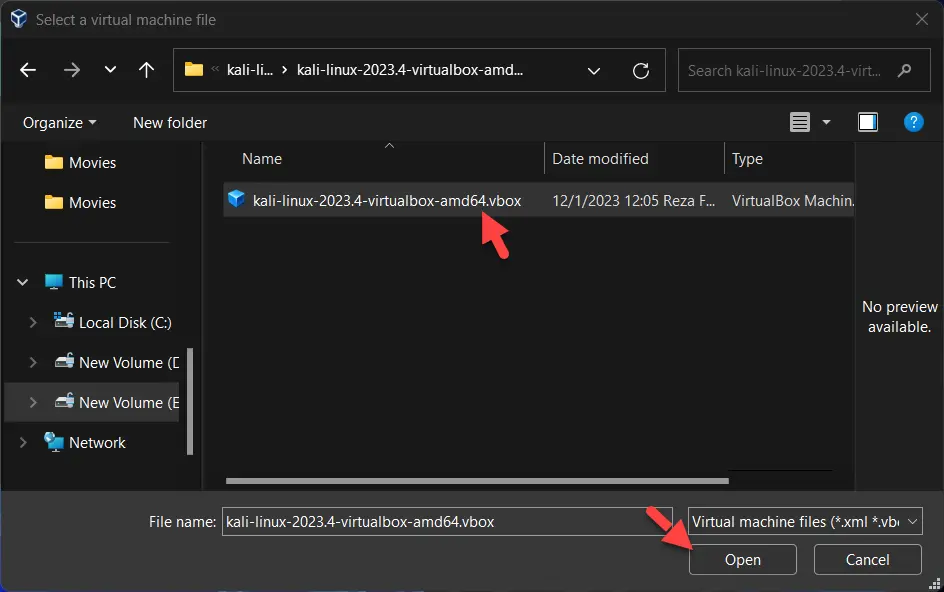Sort files by Date modified column

click(600, 158)
